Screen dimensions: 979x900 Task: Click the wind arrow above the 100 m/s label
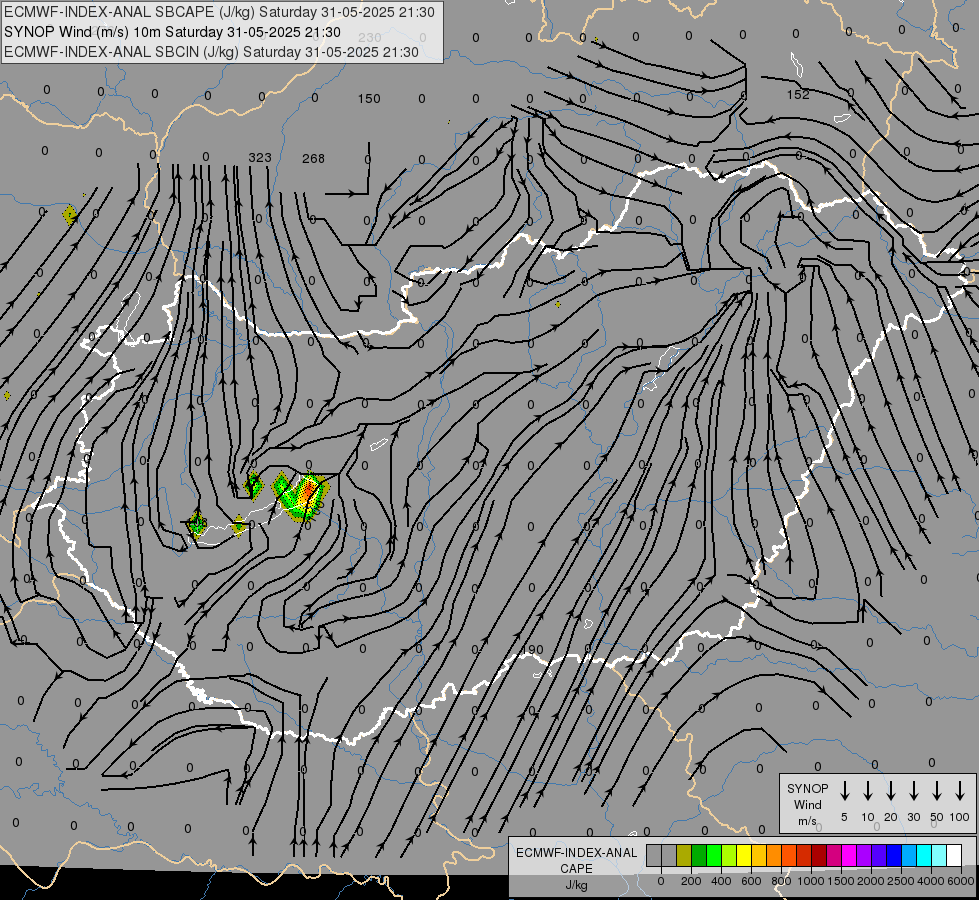960,791
